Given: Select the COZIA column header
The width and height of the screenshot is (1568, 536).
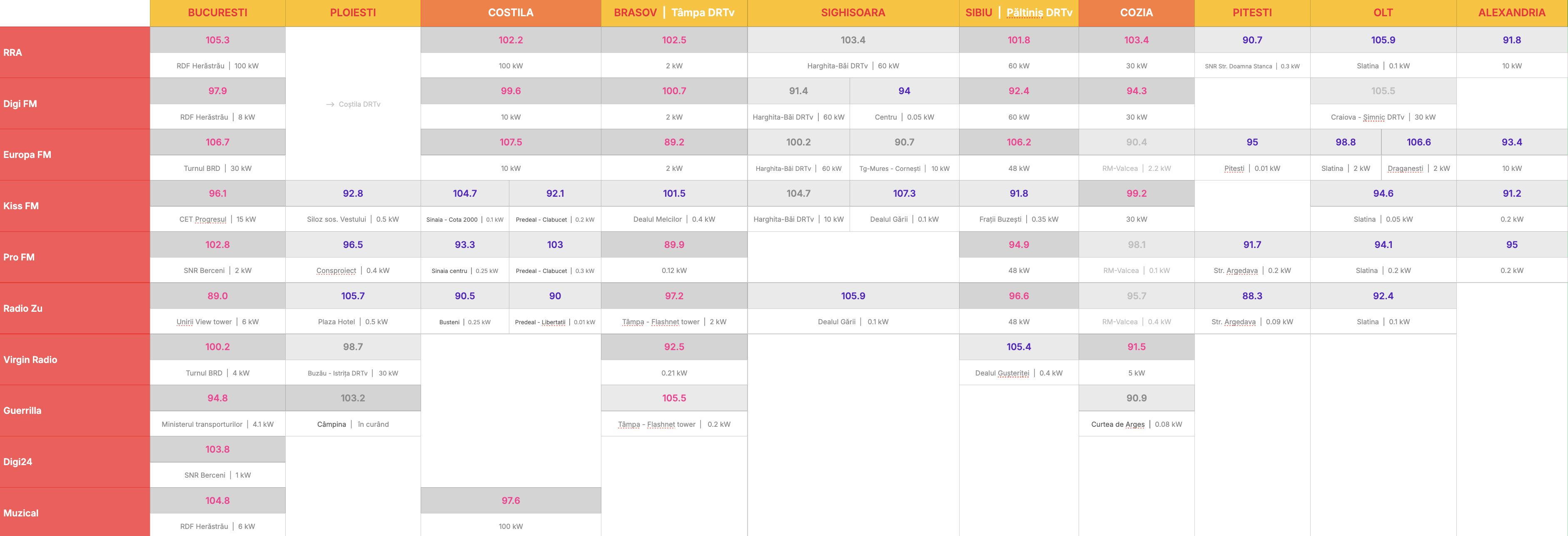Looking at the screenshot, I should coord(1137,13).
